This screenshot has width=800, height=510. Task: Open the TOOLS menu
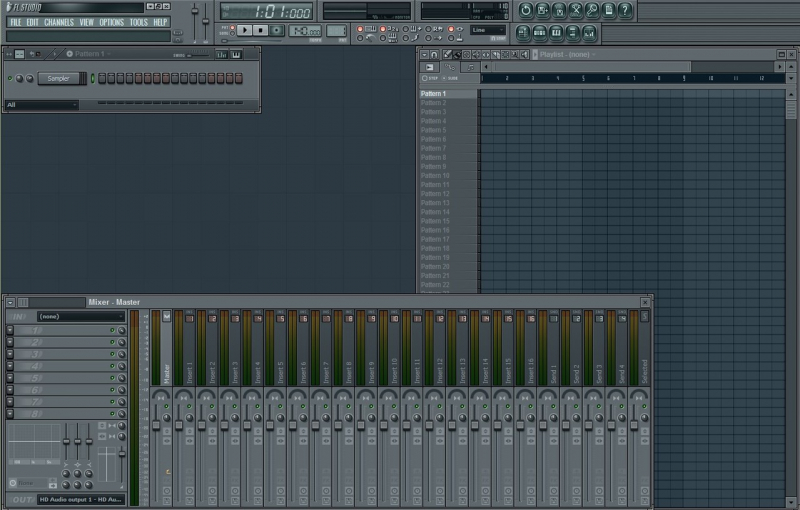click(x=138, y=22)
